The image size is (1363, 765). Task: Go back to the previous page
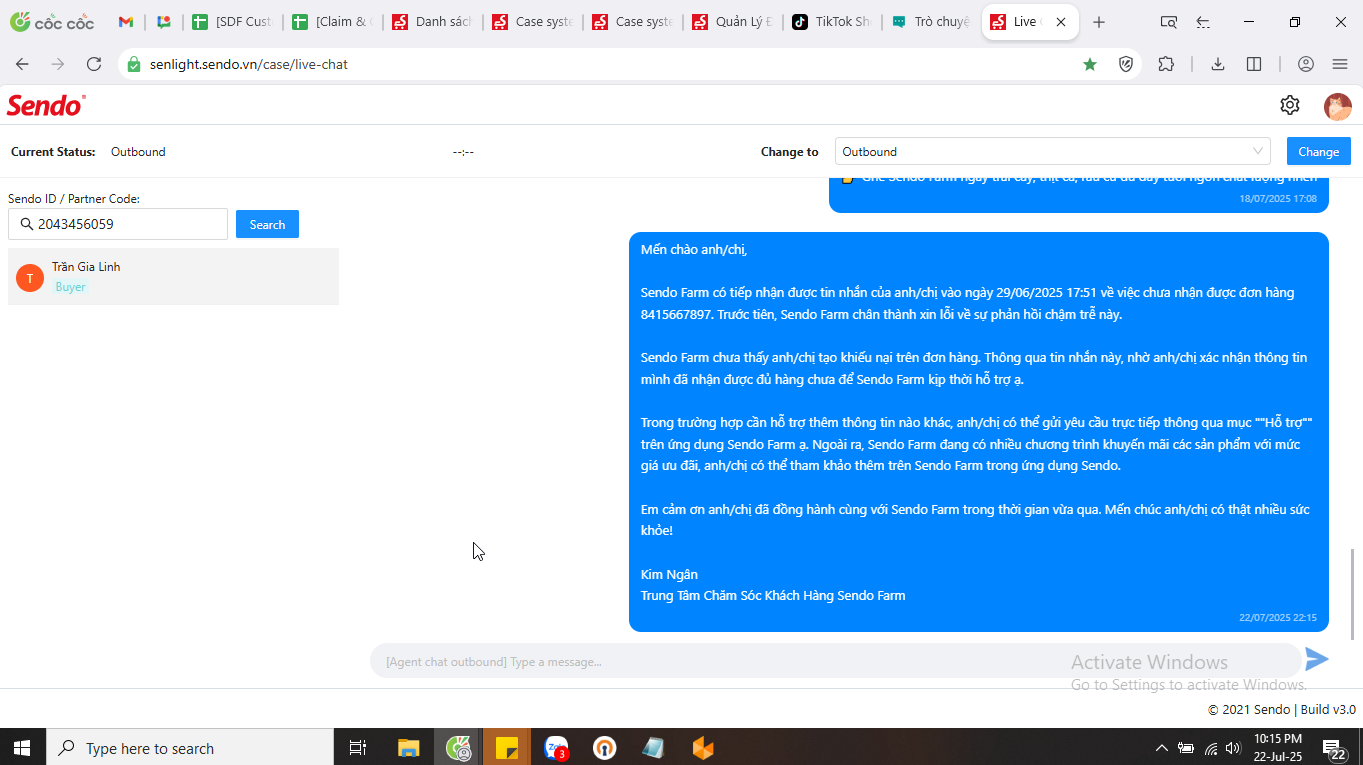[x=22, y=64]
